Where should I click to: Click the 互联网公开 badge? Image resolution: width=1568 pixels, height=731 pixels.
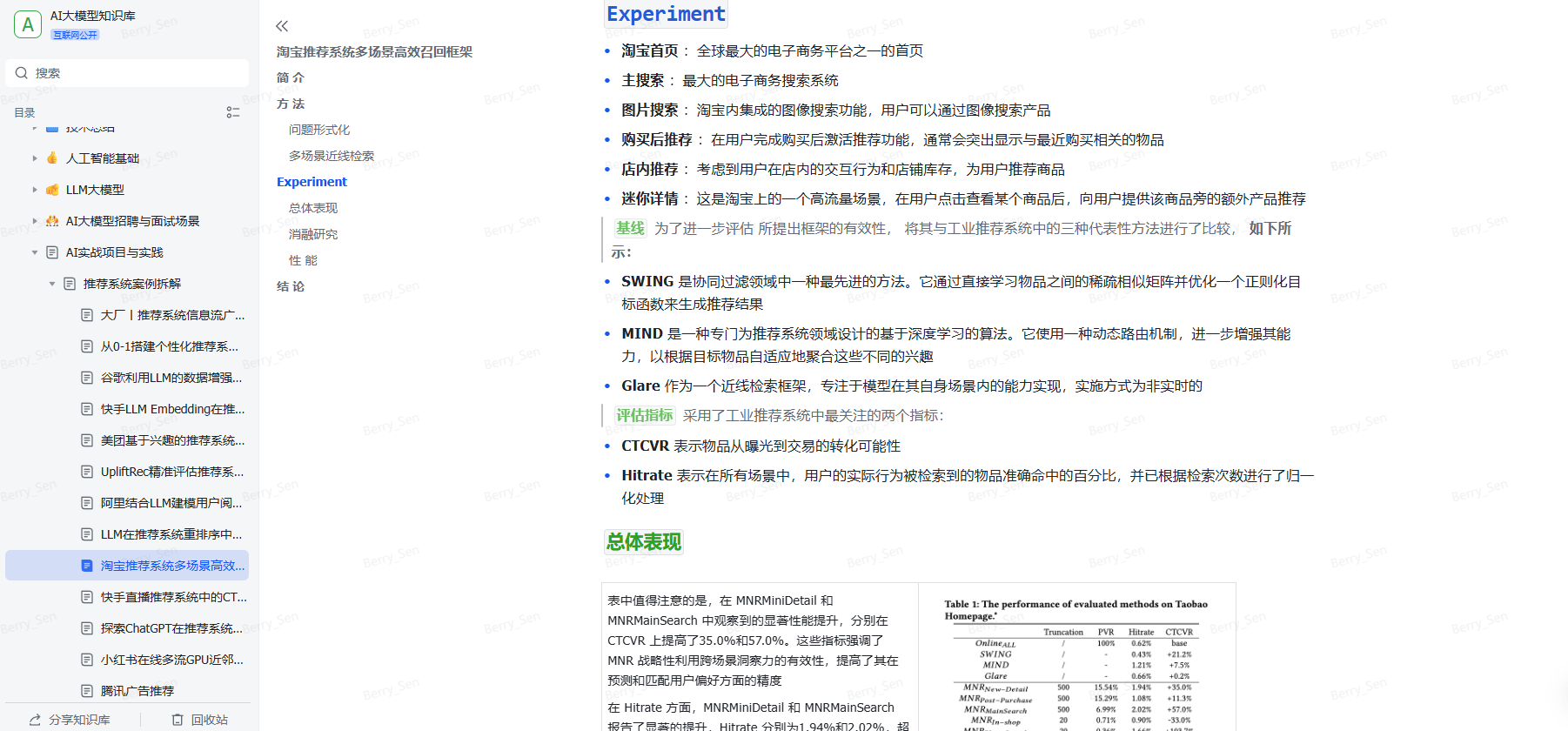pyautogui.click(x=76, y=35)
